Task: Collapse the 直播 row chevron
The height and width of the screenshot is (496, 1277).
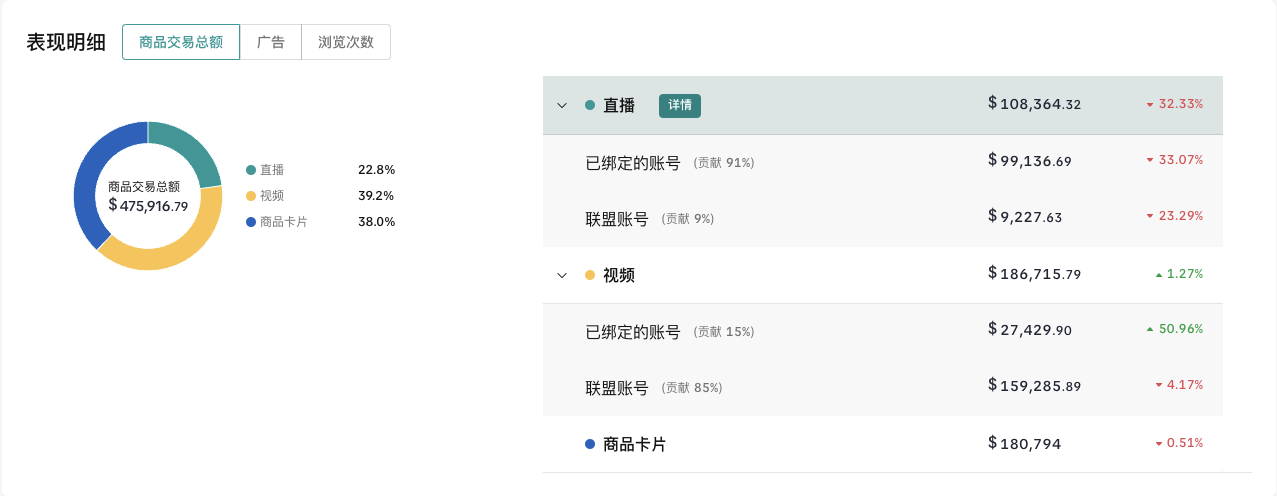Action: tap(562, 105)
